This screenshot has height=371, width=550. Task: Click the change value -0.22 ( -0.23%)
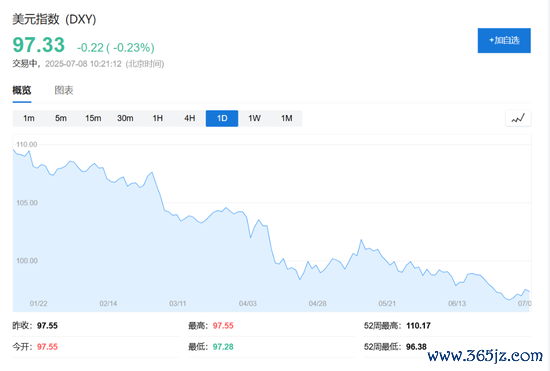(116, 47)
